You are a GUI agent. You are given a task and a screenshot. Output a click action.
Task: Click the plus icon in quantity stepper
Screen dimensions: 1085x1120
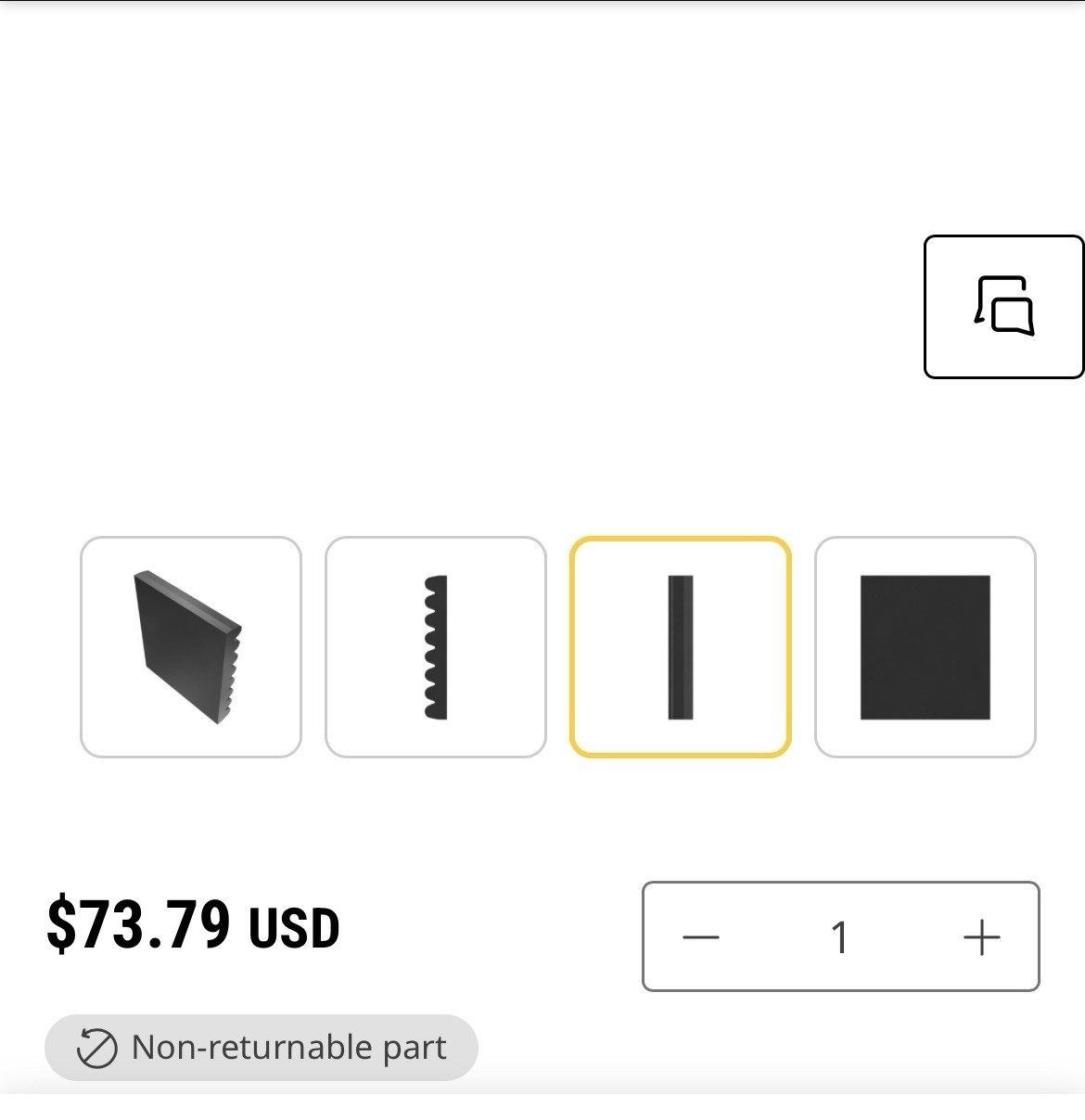[x=981, y=936]
